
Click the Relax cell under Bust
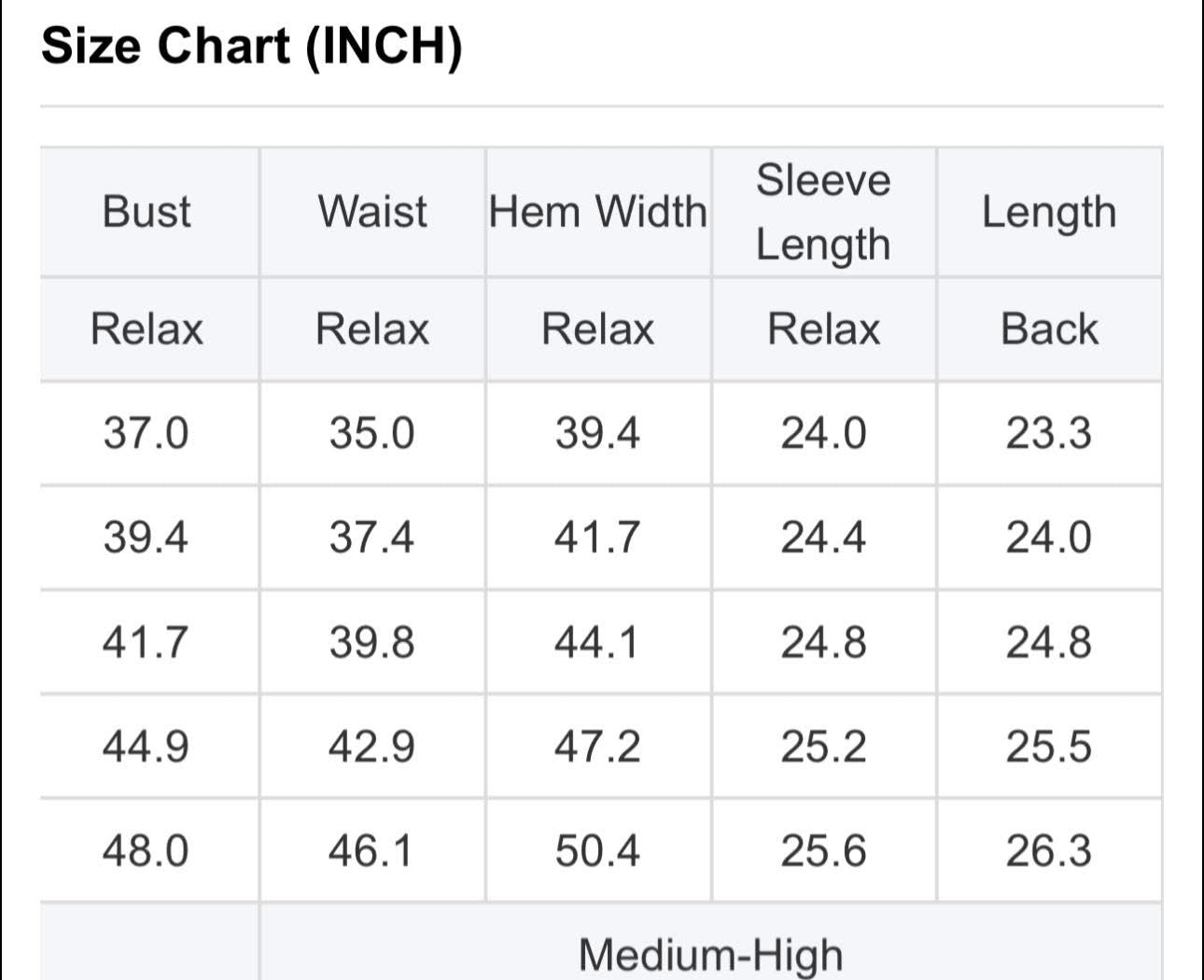pos(147,329)
